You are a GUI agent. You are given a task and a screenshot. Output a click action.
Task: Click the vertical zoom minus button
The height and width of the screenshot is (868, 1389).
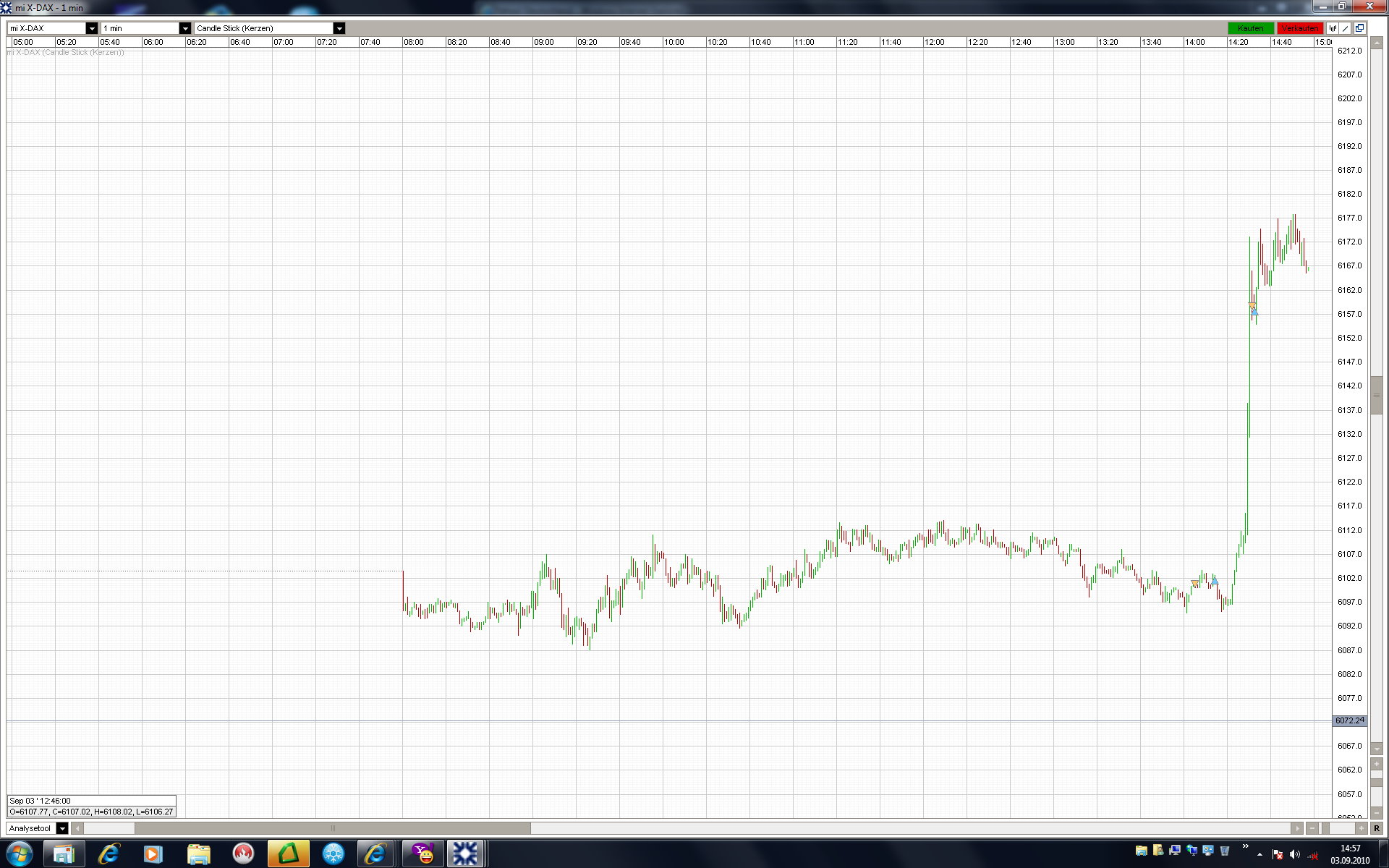[1376, 813]
